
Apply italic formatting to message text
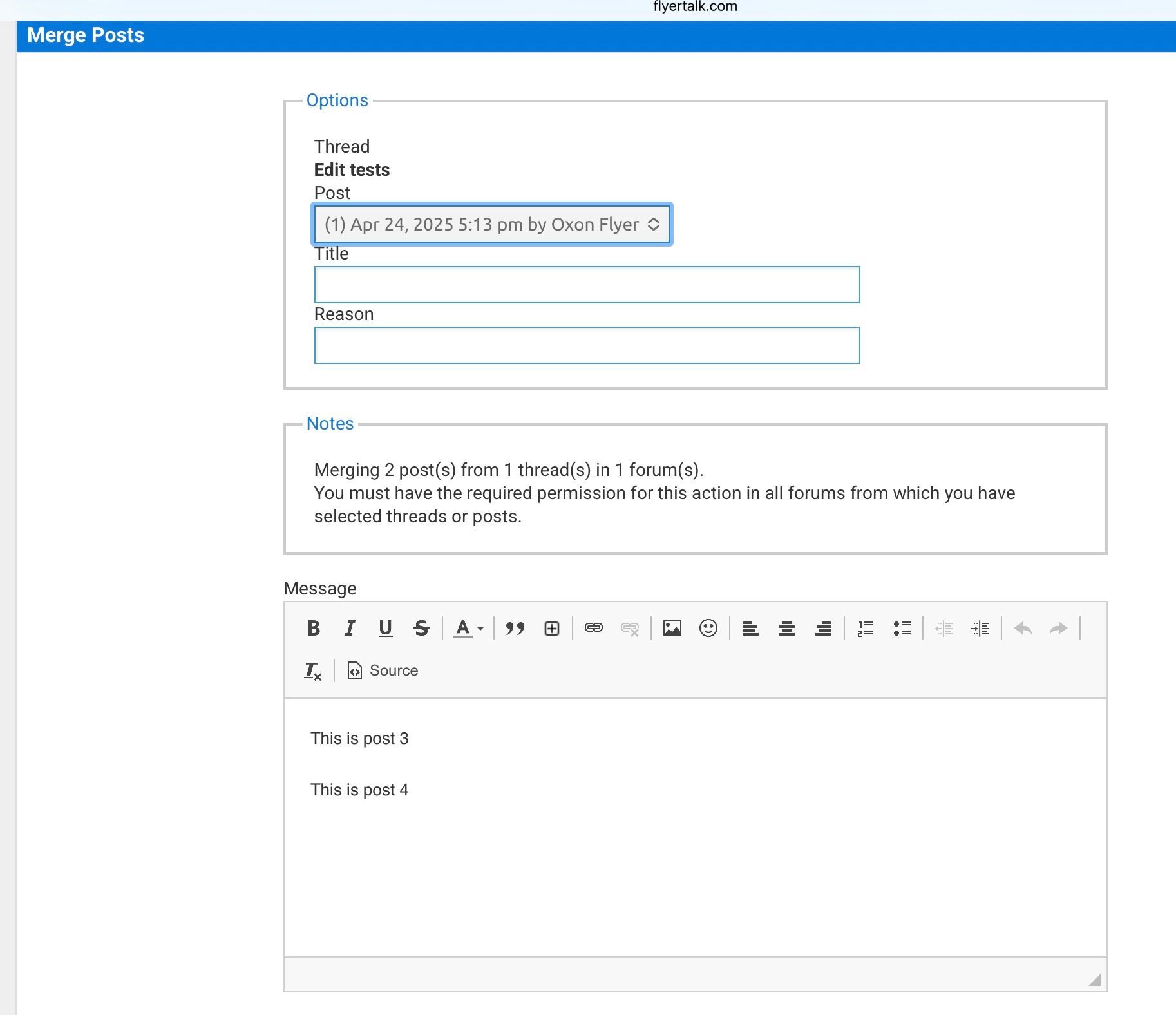tap(350, 628)
